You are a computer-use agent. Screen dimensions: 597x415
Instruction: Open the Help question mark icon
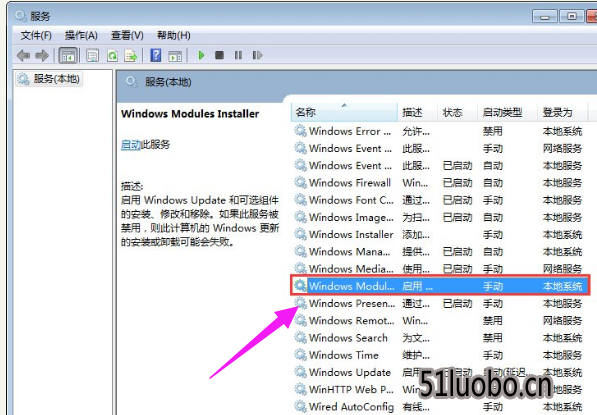[156, 56]
